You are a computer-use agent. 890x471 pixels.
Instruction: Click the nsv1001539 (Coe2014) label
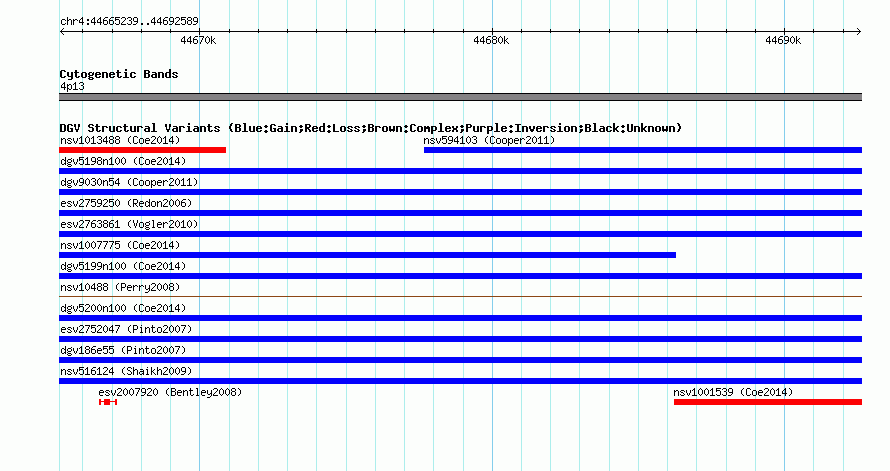tap(733, 392)
